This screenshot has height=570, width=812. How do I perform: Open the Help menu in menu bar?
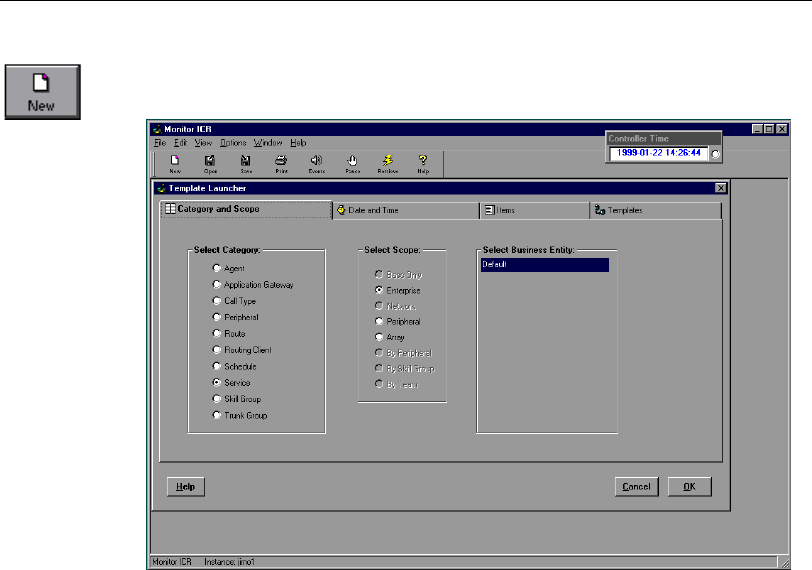tap(298, 143)
